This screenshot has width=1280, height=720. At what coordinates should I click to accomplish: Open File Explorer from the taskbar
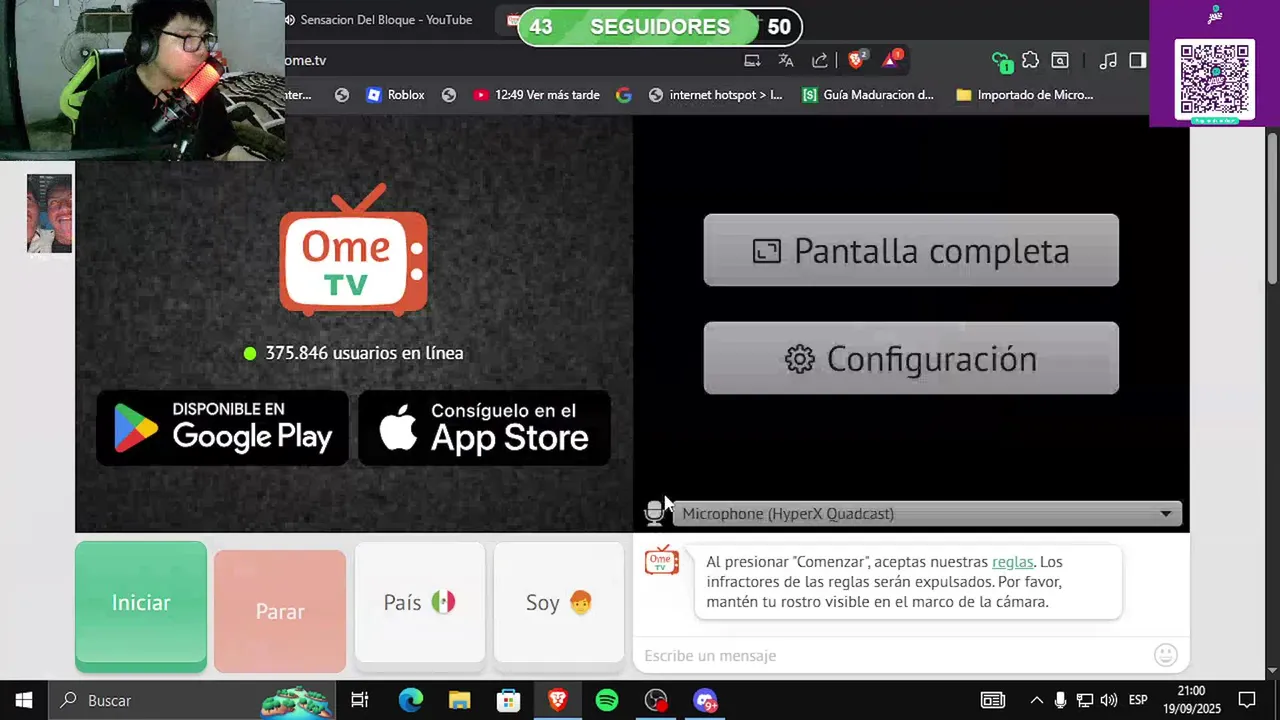(x=459, y=700)
